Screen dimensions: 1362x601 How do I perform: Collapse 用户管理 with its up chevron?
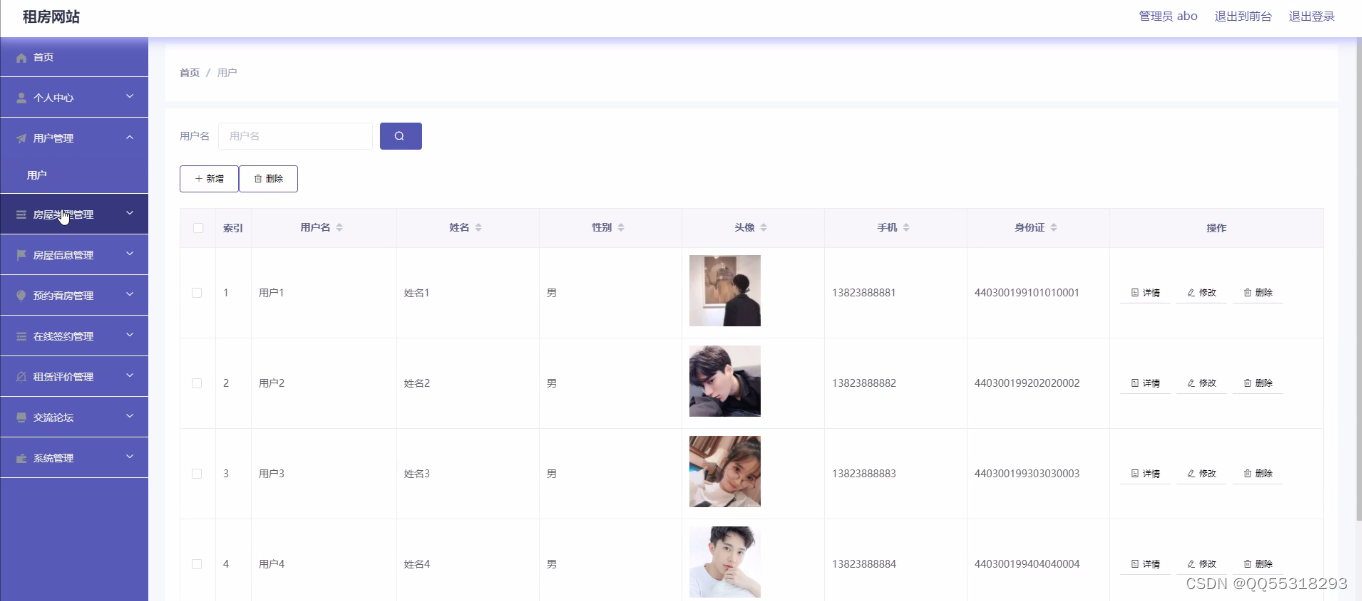click(130, 137)
